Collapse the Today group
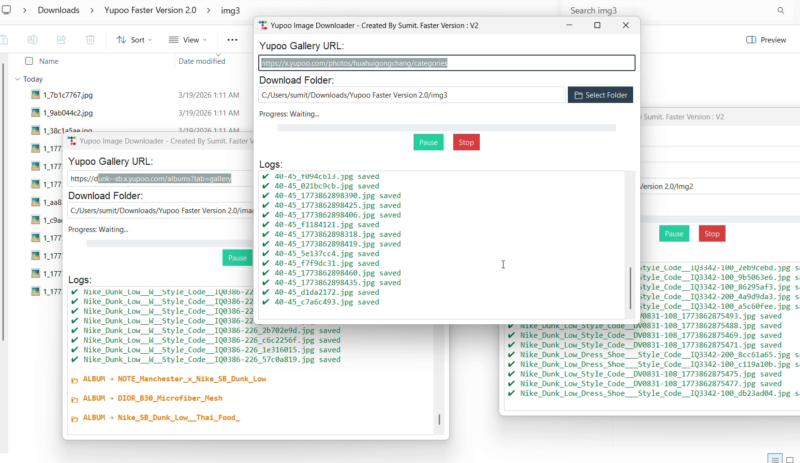Image resolution: width=800 pixels, height=463 pixels. tap(18, 79)
